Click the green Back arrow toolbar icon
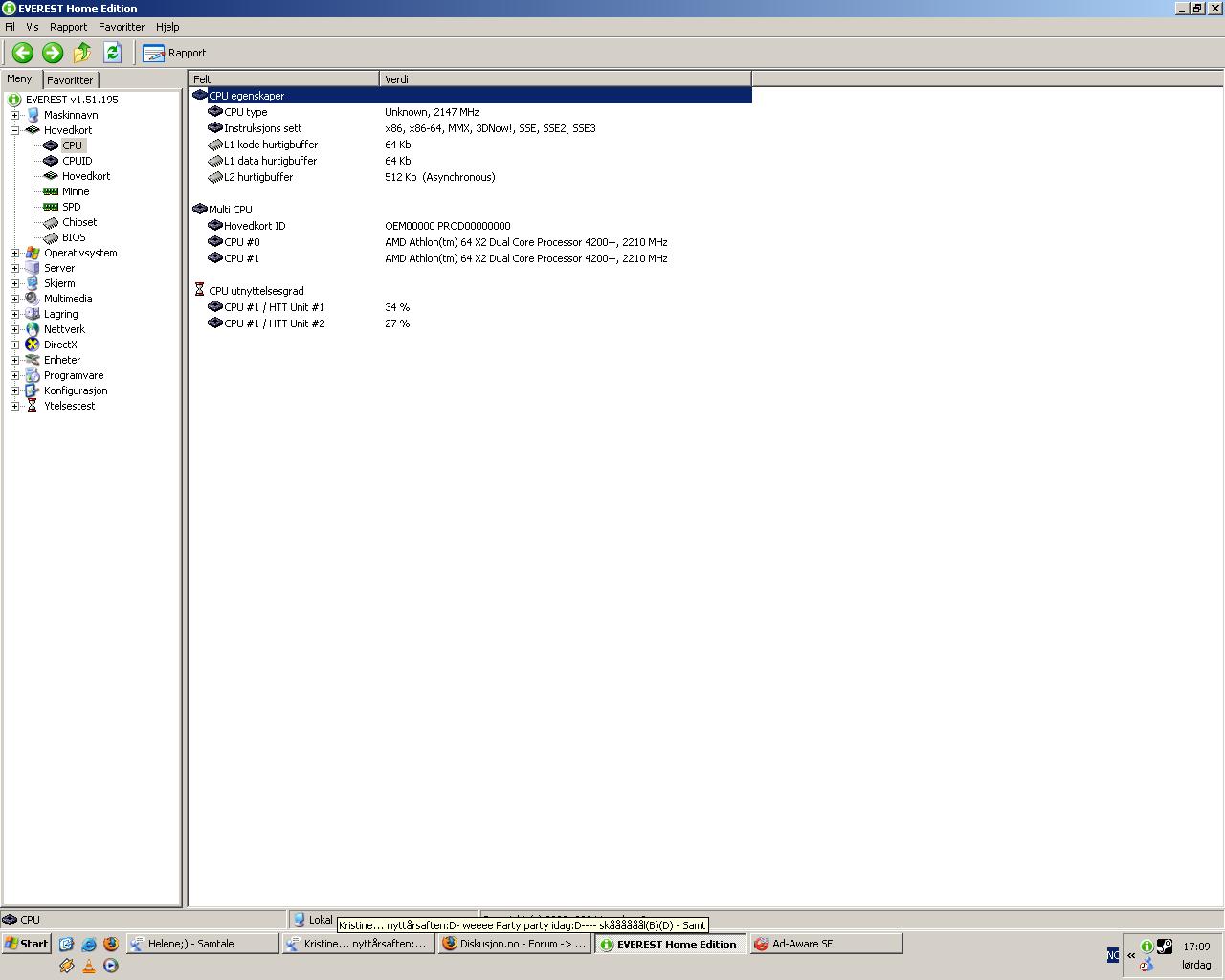The width and height of the screenshot is (1225, 980). coord(23,53)
